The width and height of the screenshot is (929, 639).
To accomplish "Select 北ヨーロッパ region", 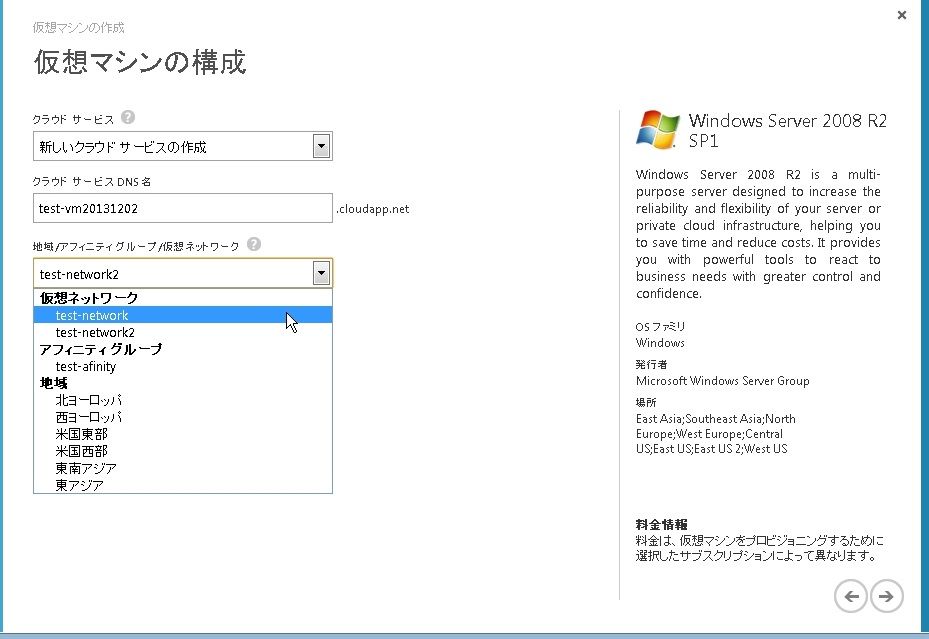I will click(x=182, y=400).
